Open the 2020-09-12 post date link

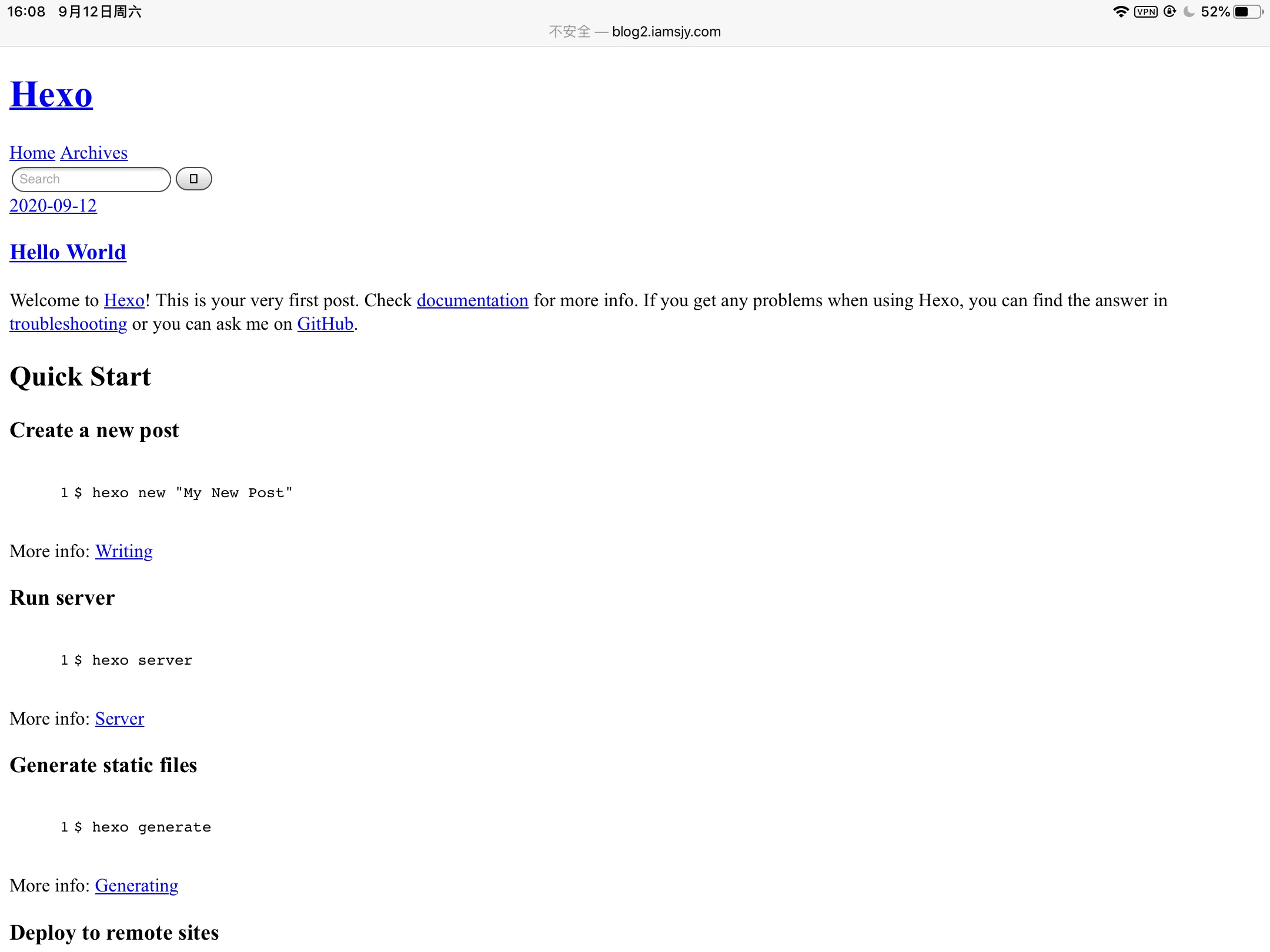coord(53,206)
